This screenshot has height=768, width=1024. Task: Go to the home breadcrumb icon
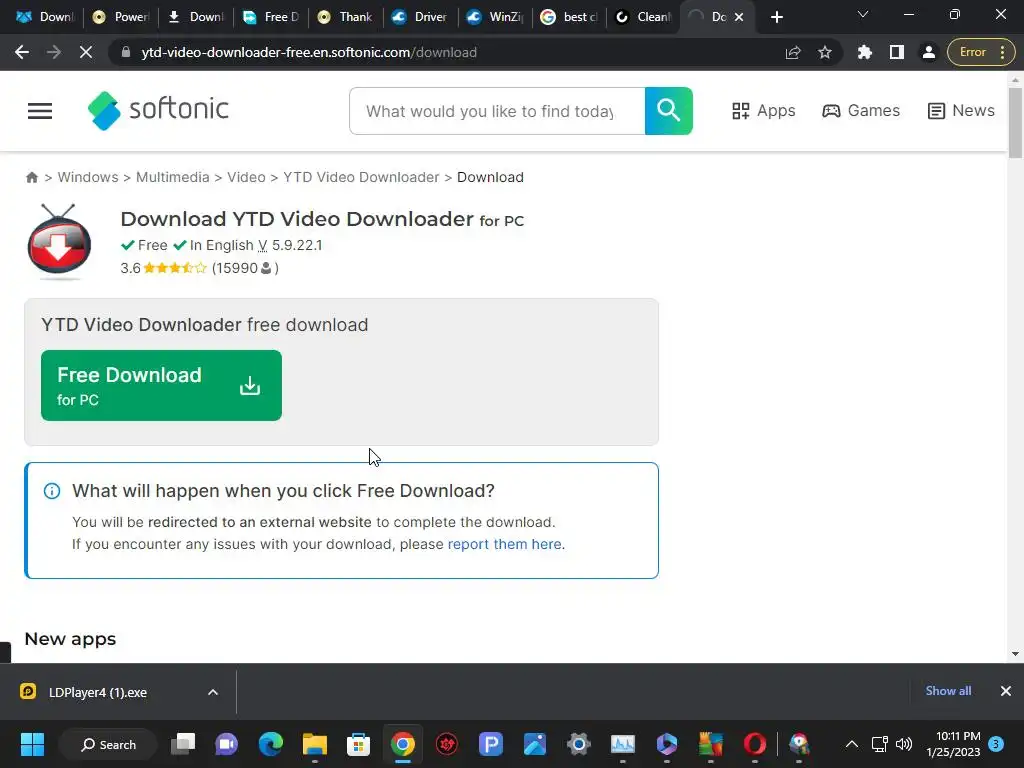tap(31, 178)
